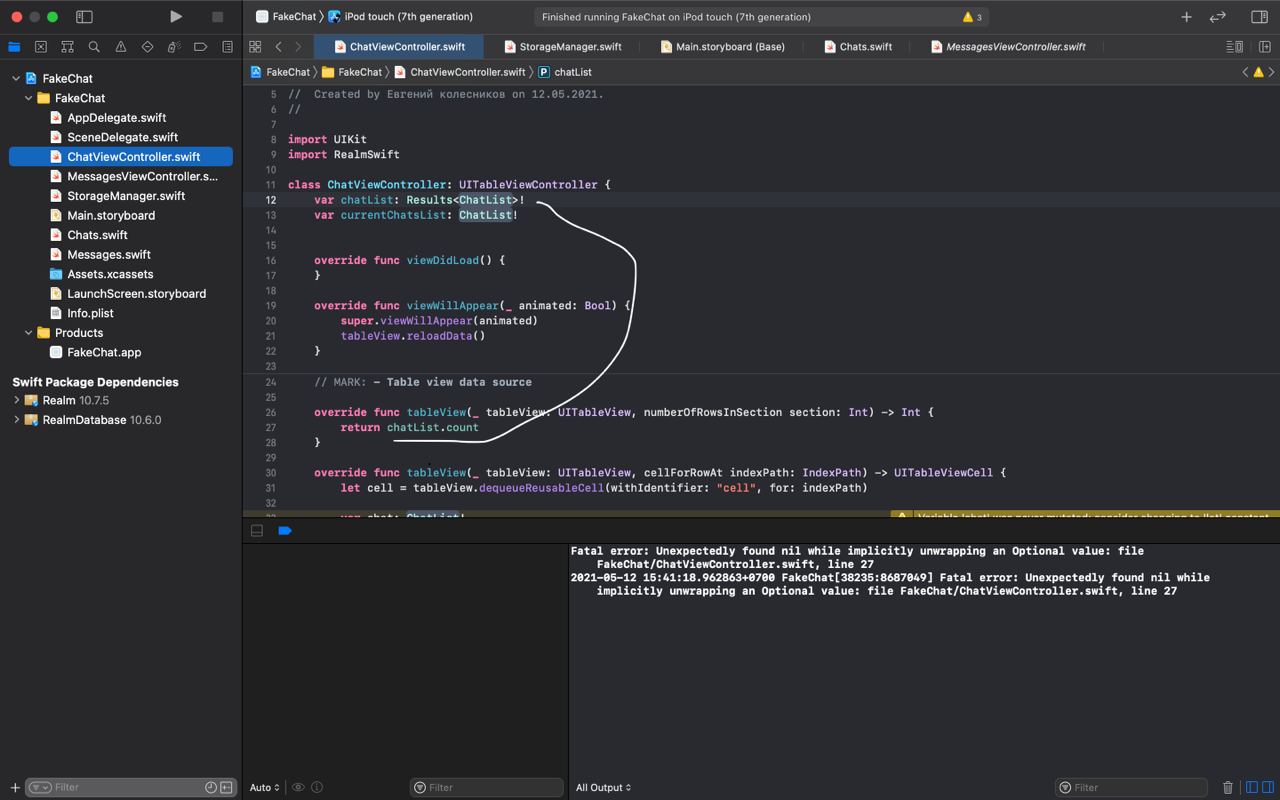Run the app with the play button

point(176,17)
